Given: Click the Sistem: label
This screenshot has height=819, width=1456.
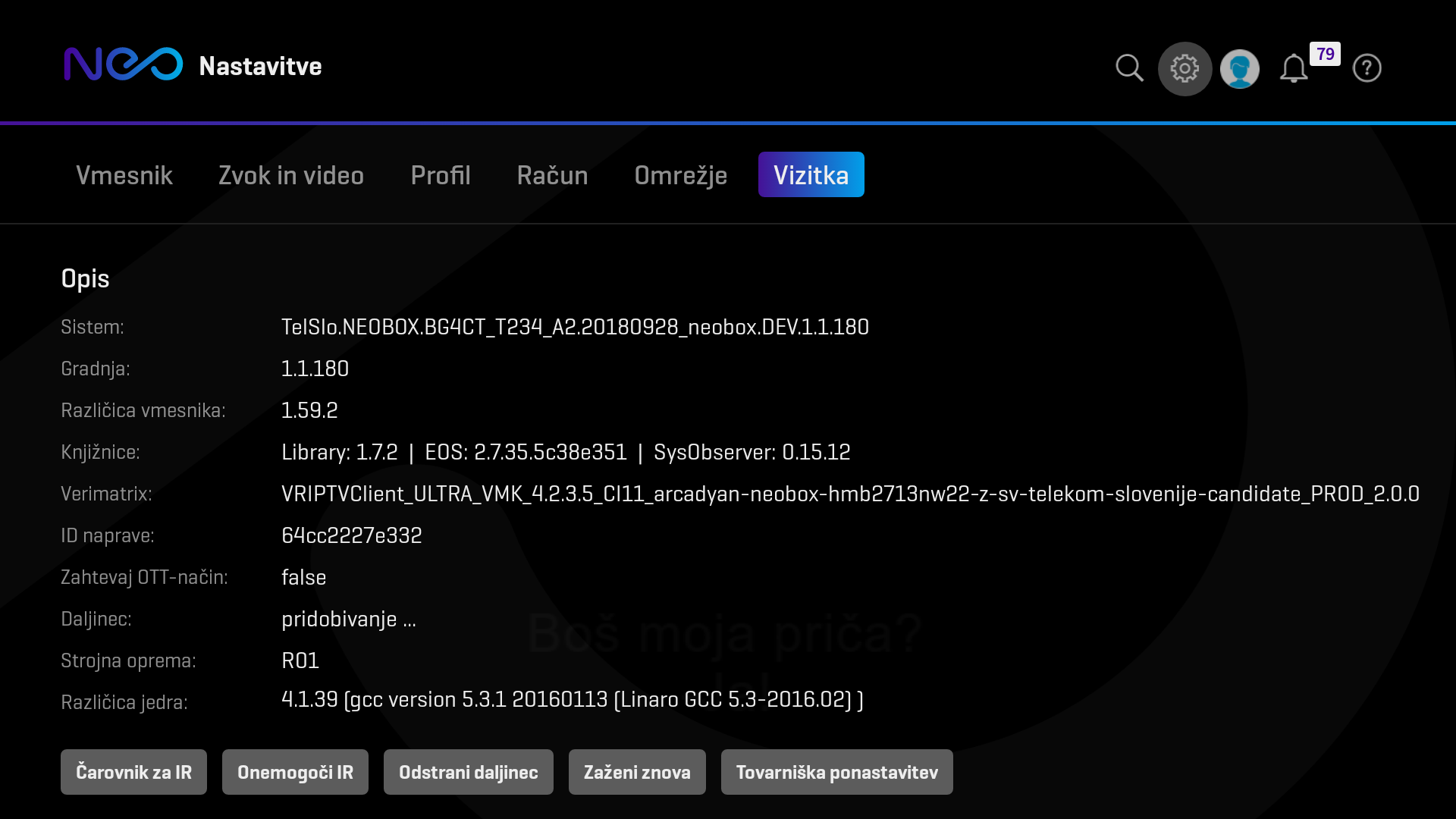Looking at the screenshot, I should coord(92,327).
